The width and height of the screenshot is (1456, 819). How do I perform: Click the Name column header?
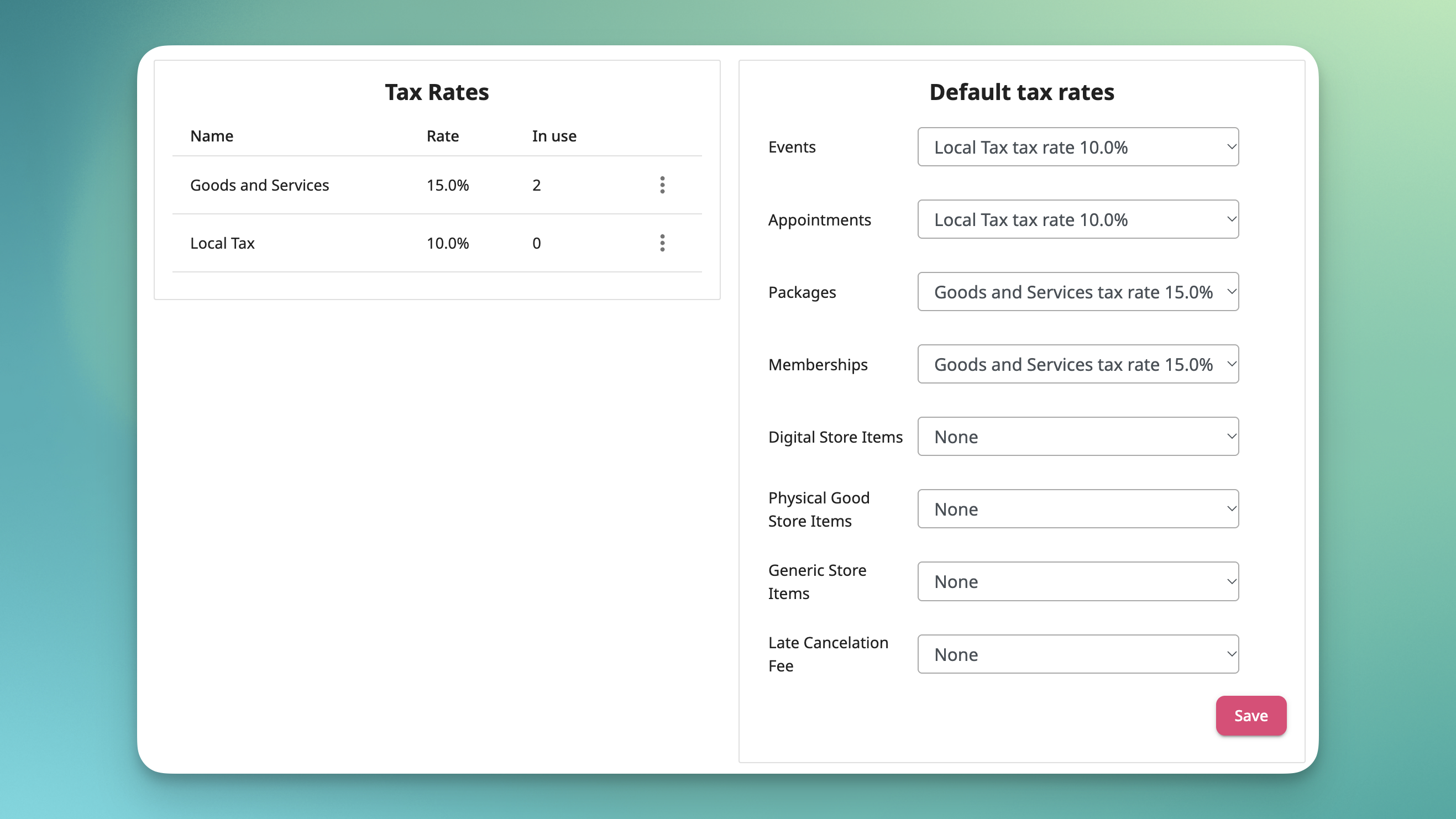click(211, 135)
